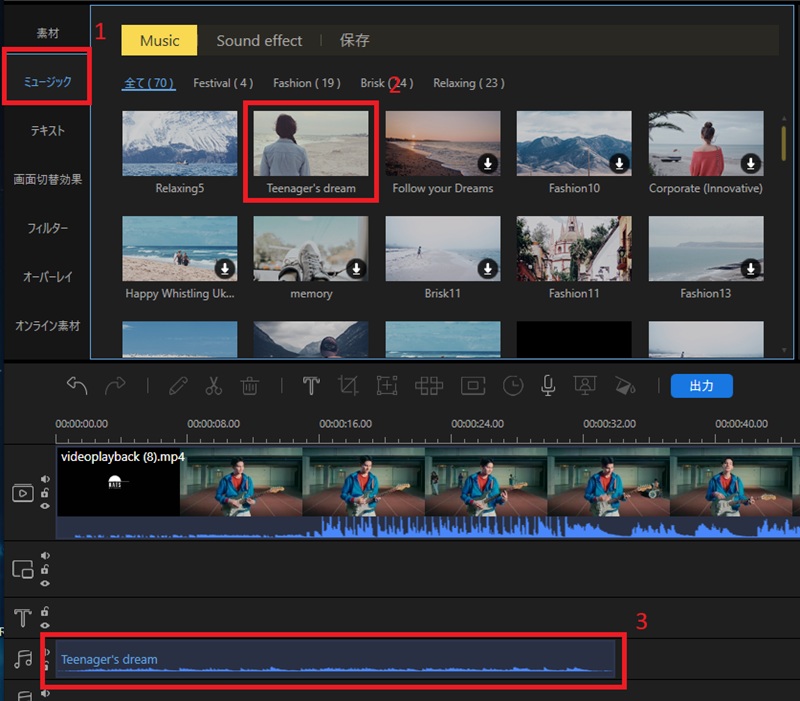Click the screen presenter toolbar icon
Screen dimensions: 800x701
585,386
